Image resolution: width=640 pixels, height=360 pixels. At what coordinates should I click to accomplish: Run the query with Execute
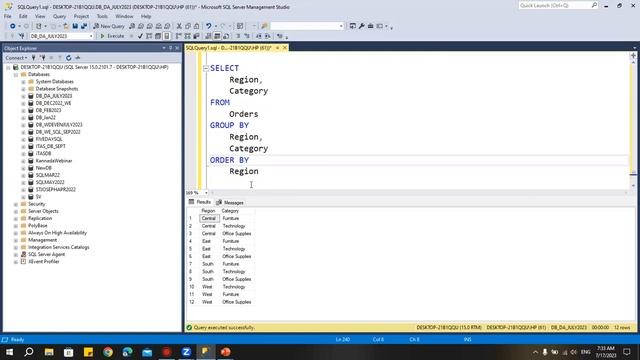click(112, 36)
